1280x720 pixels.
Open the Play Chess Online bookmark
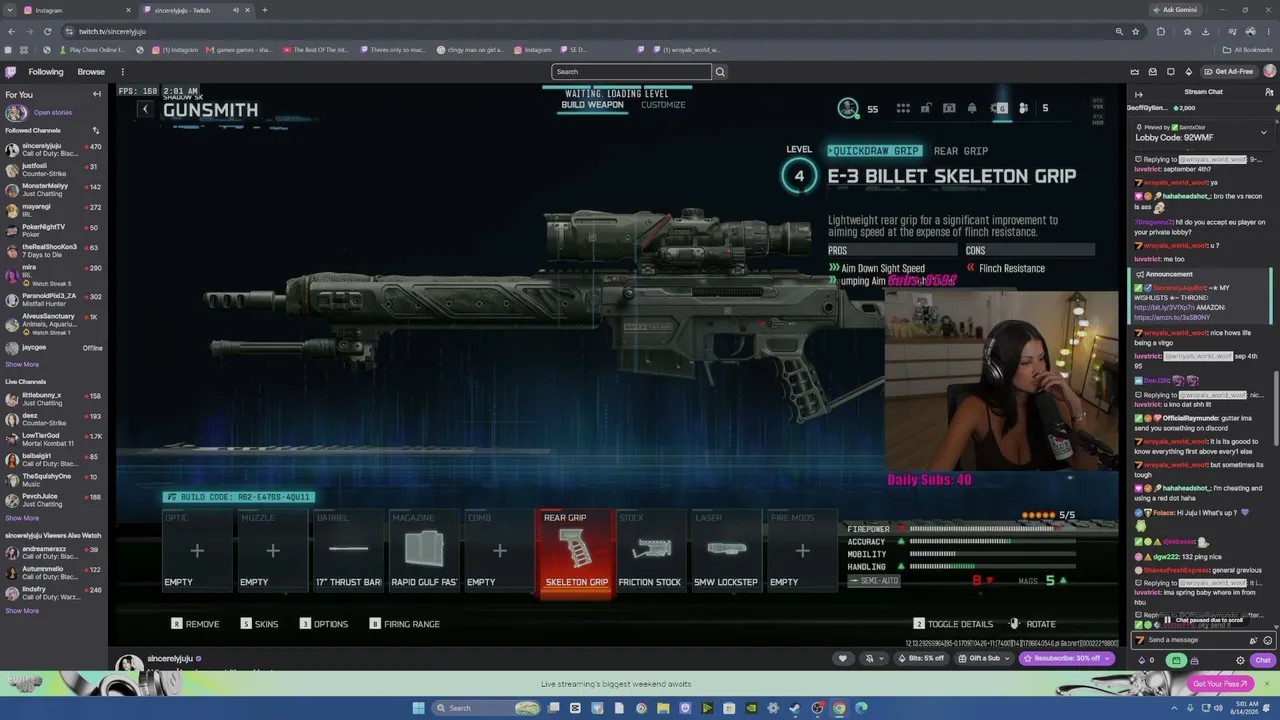(92, 50)
